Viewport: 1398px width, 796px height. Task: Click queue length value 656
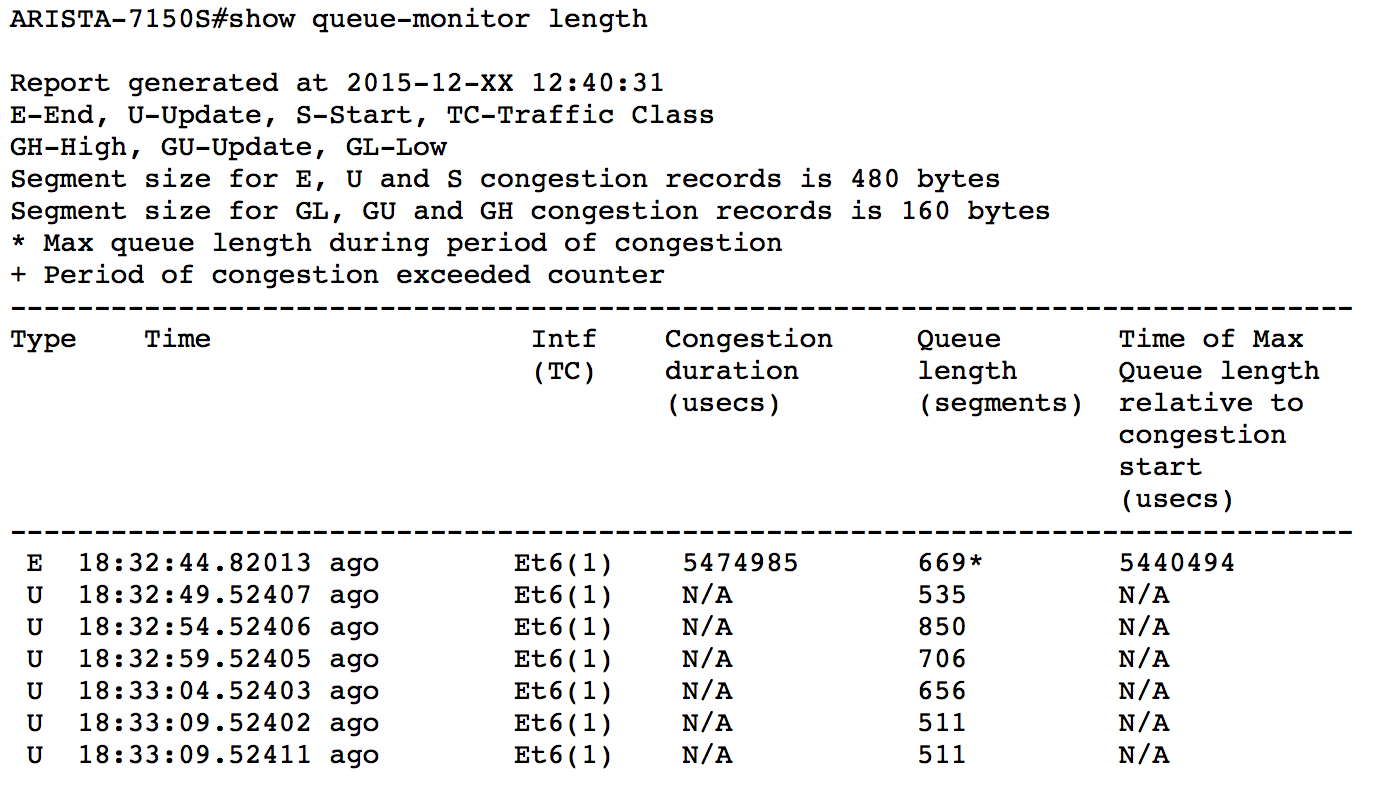pos(942,691)
